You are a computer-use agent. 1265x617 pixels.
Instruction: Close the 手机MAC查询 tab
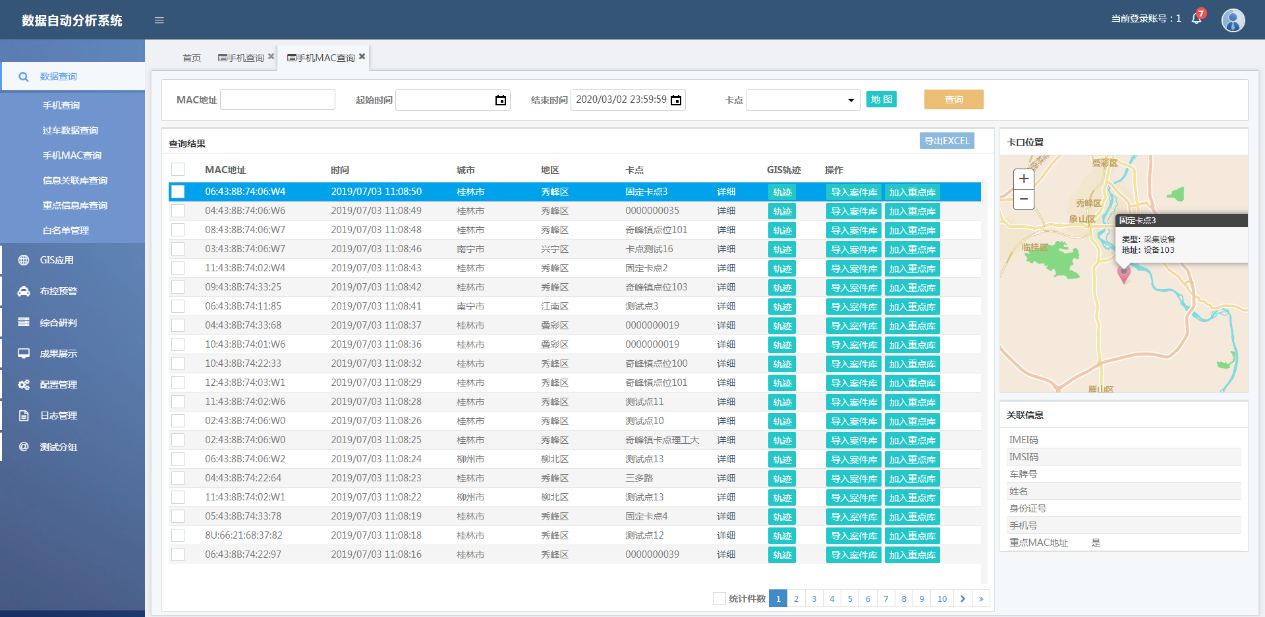(x=362, y=57)
